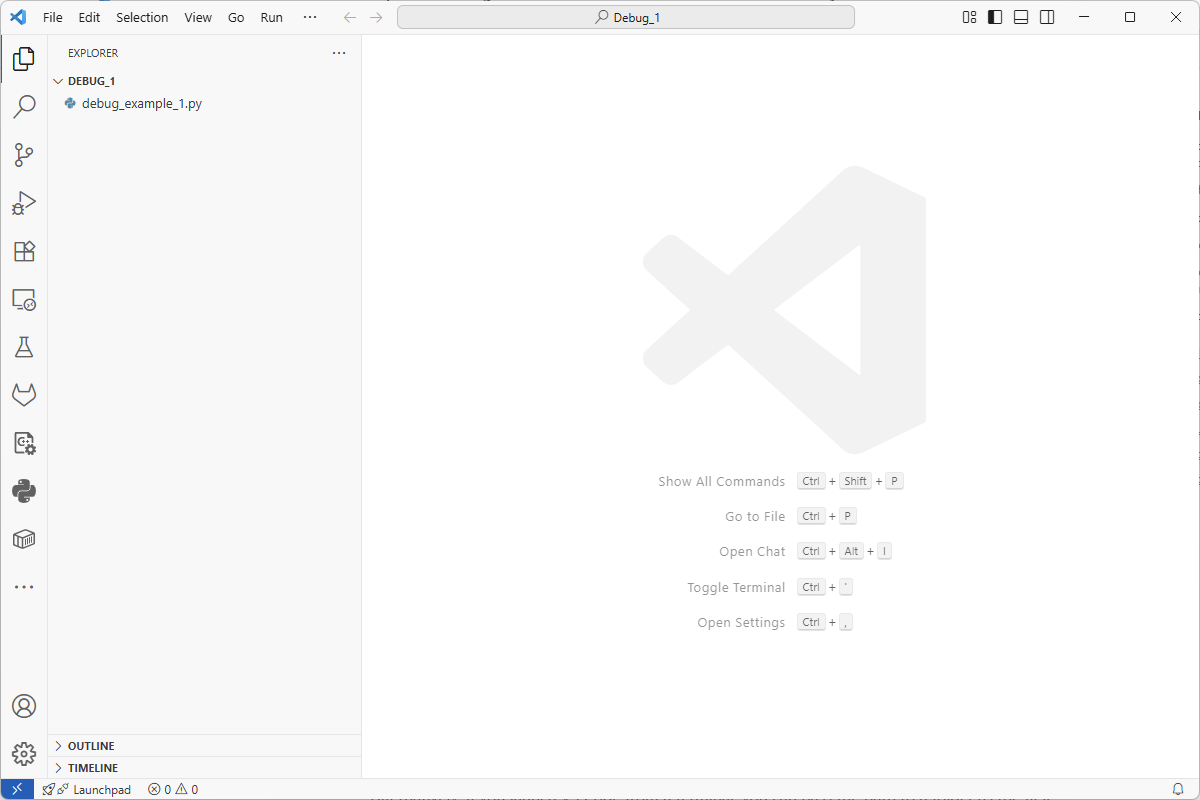
Task: Open the Search view
Action: [24, 106]
